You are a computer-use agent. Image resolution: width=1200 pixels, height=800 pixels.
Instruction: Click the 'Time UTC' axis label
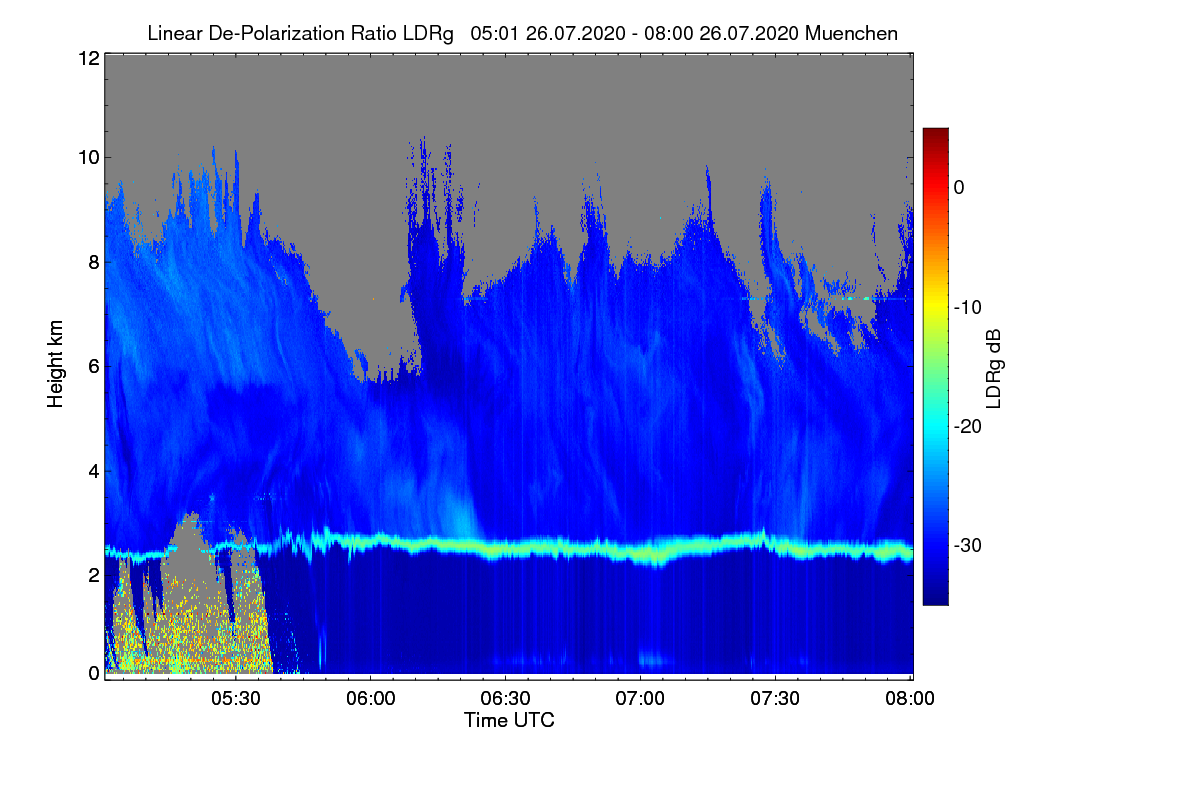pos(509,720)
